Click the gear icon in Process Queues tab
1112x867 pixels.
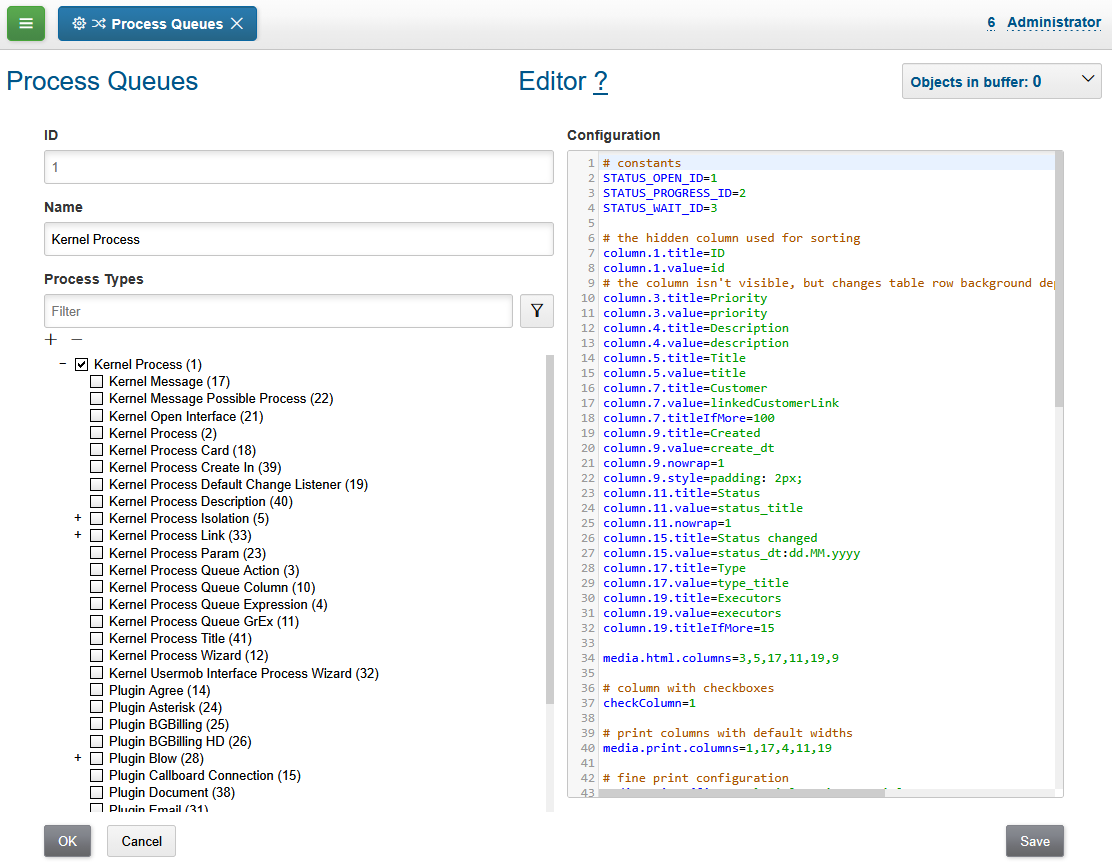point(79,24)
